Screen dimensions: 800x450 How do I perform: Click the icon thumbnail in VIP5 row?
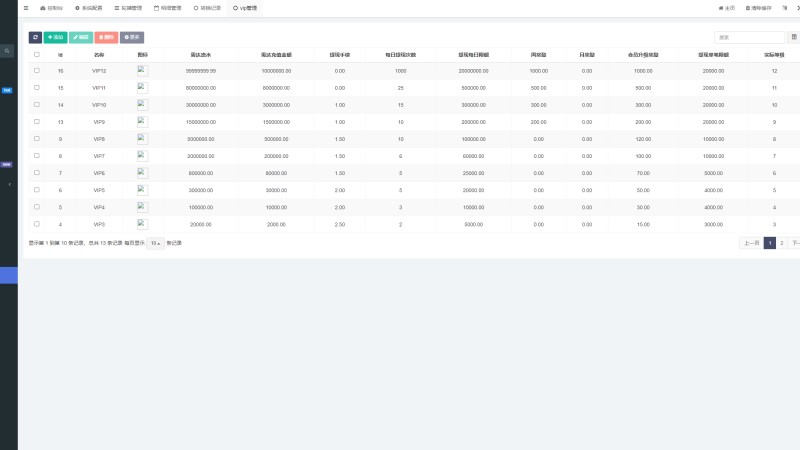142,190
